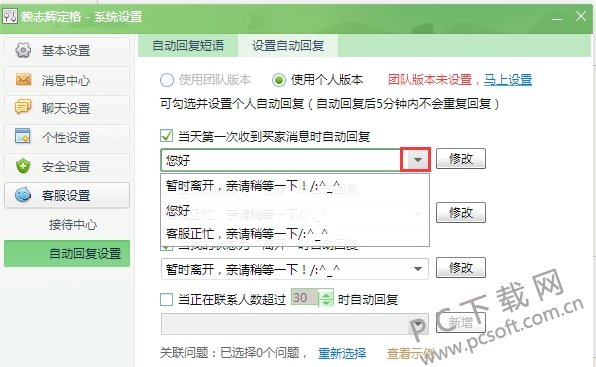This screenshot has width=596, height=367.
Task: Open 消息中心 settings section
Action: coord(67,79)
